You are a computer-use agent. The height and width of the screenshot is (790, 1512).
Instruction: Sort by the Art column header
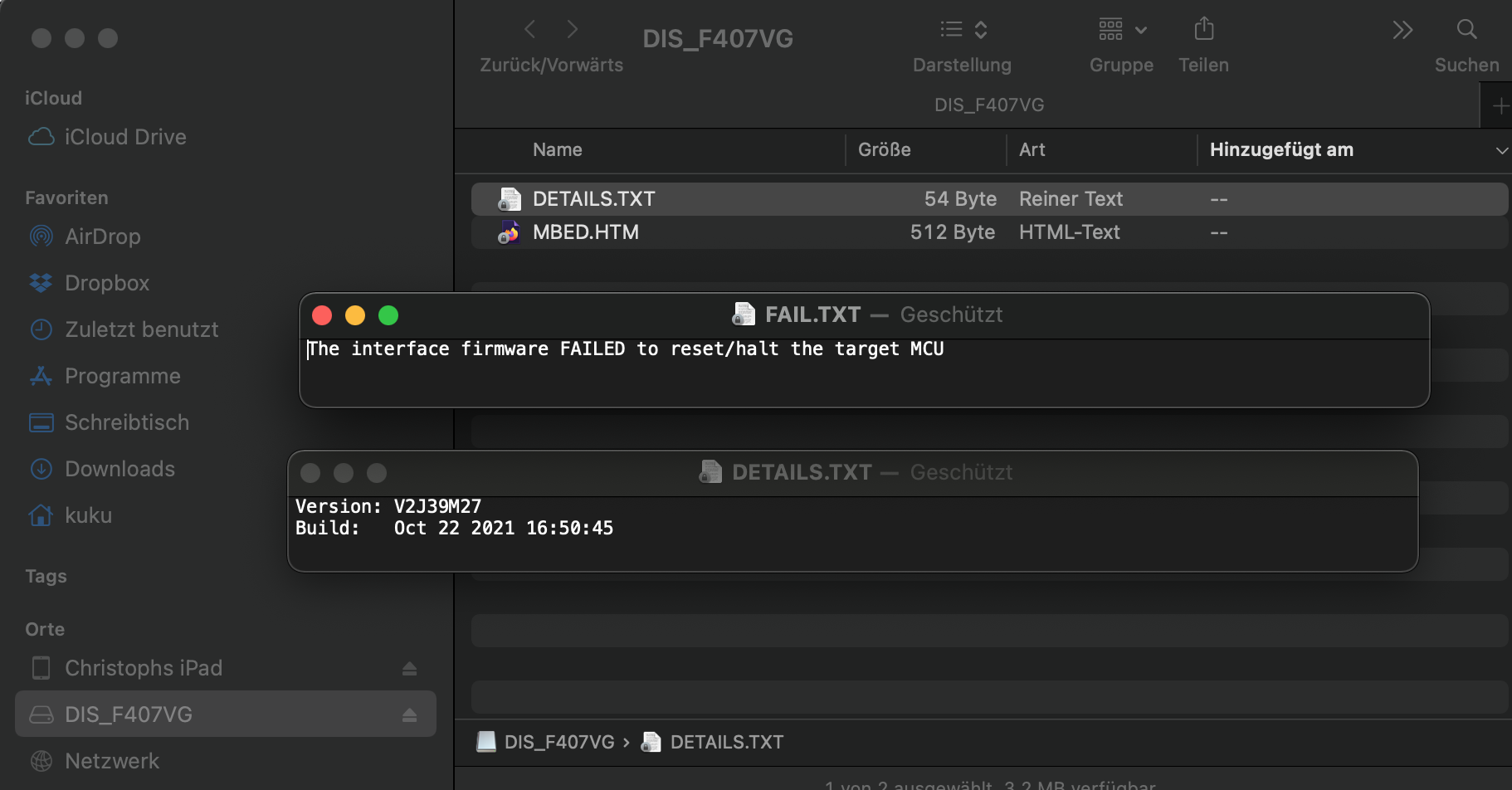[1032, 149]
